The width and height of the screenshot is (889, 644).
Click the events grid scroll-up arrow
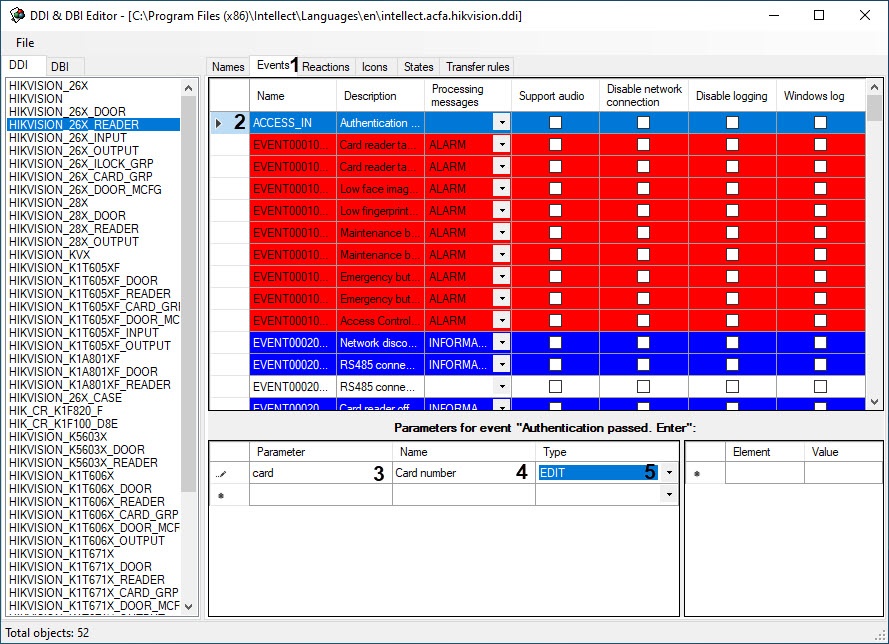(x=874, y=87)
